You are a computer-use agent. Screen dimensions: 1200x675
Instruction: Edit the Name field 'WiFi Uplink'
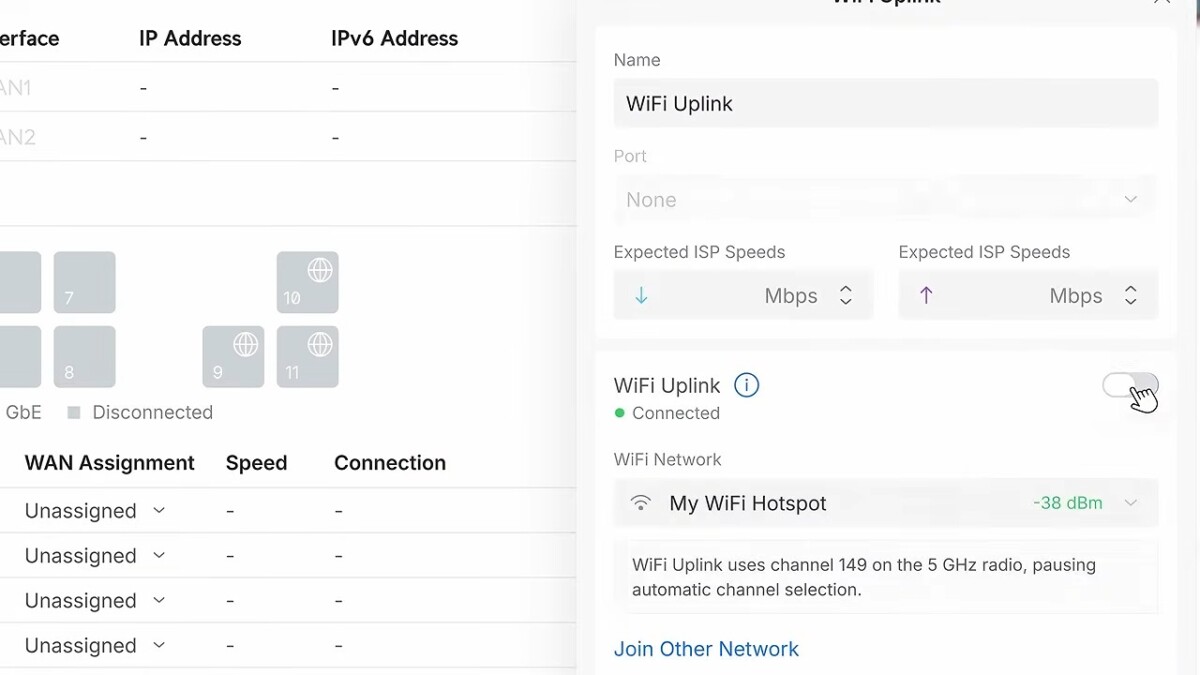click(x=886, y=104)
